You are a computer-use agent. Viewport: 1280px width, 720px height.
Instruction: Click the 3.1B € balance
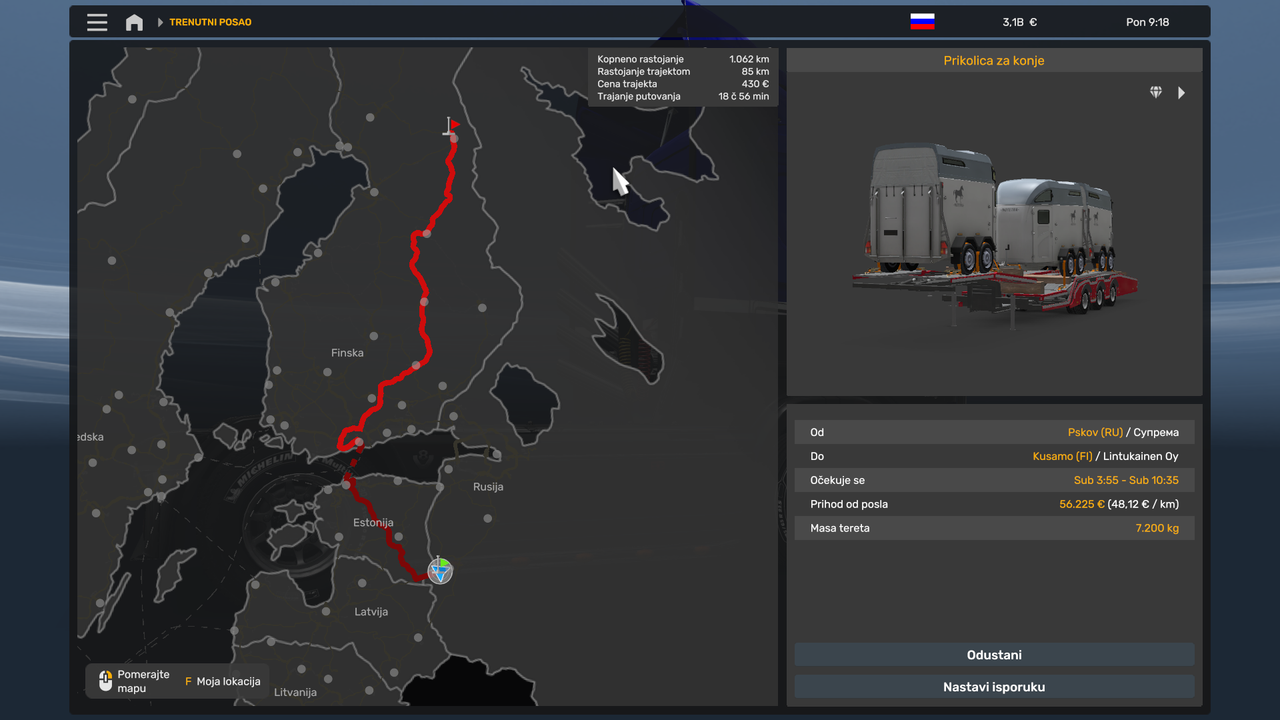1020,22
